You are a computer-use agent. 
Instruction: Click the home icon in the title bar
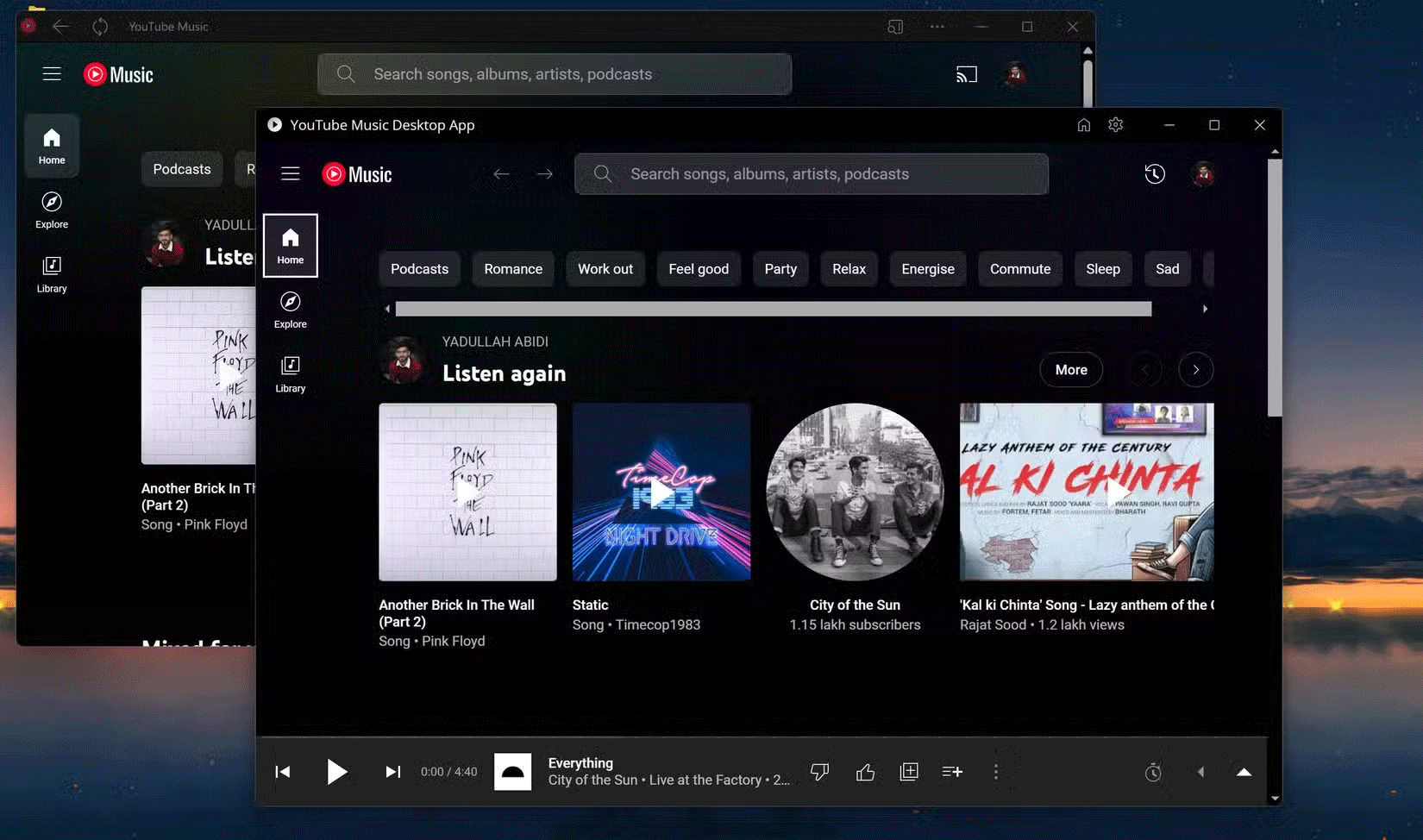click(1083, 124)
